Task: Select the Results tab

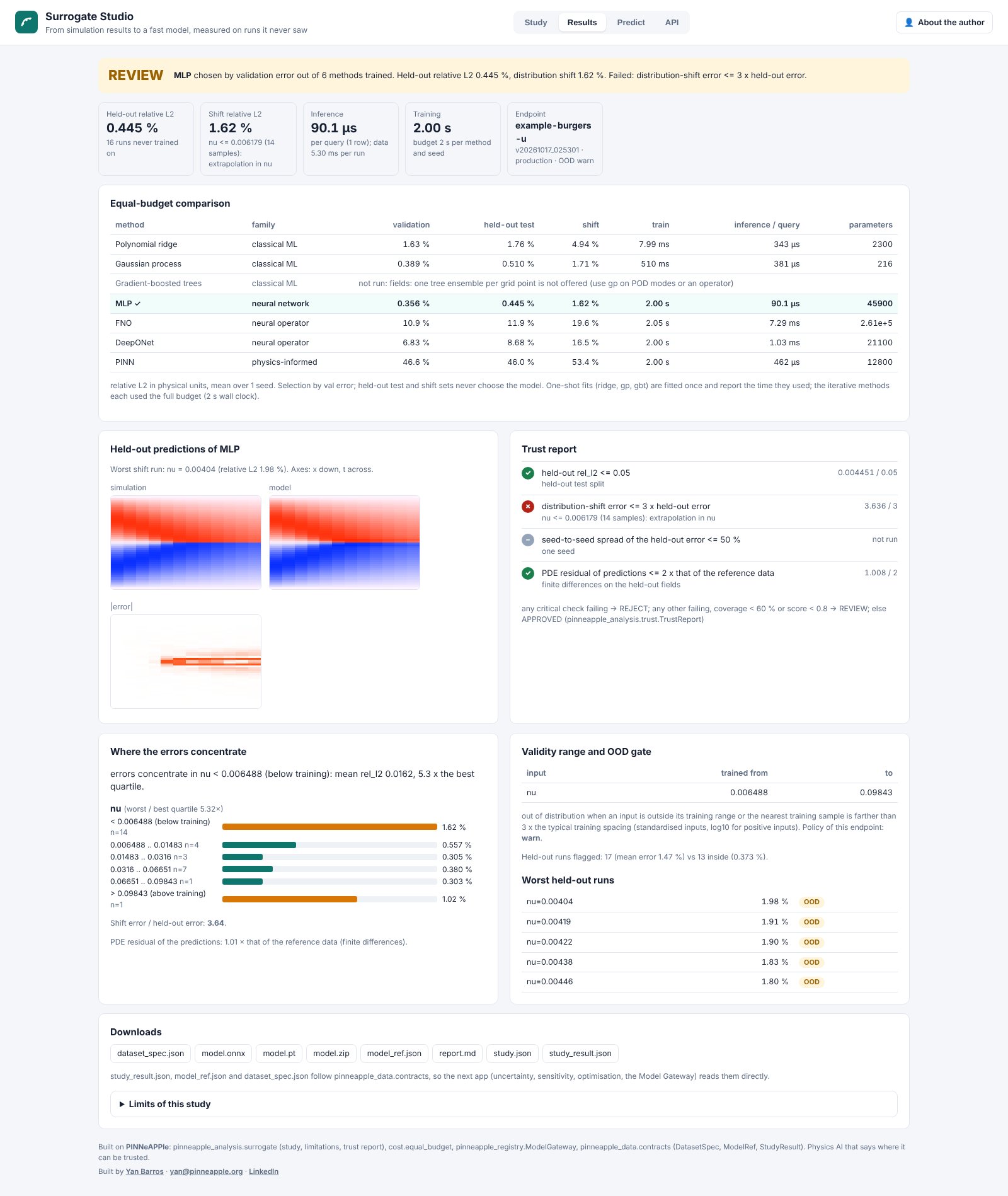Action: [581, 23]
